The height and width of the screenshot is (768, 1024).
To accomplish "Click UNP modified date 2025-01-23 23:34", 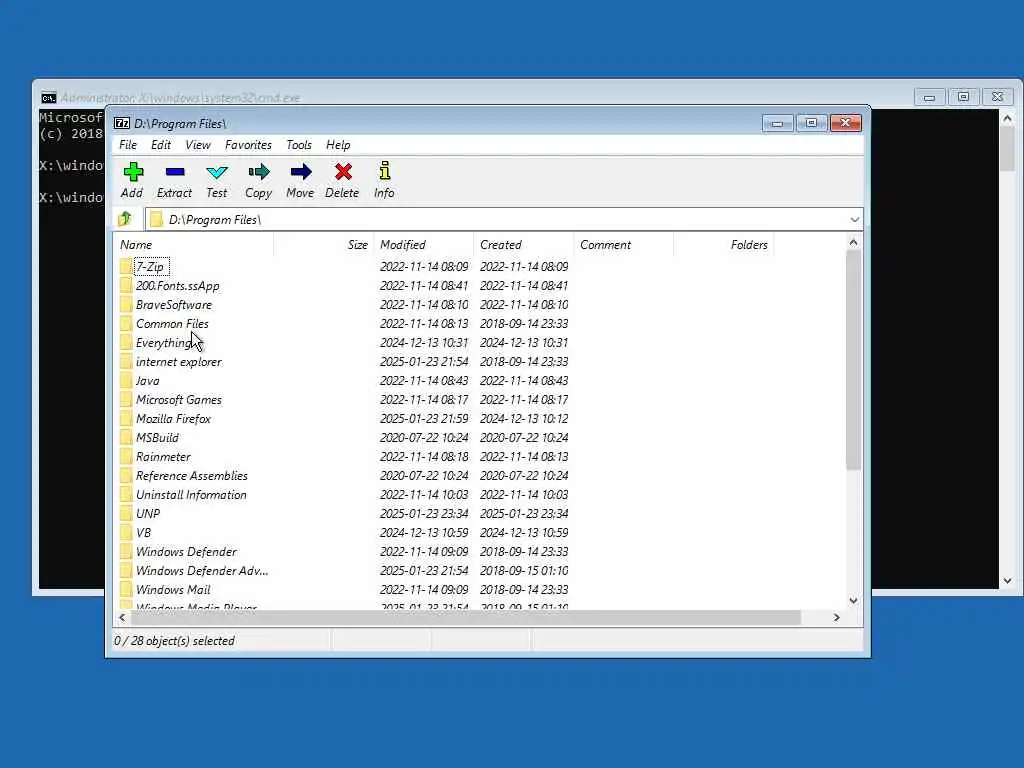I will tap(424, 513).
